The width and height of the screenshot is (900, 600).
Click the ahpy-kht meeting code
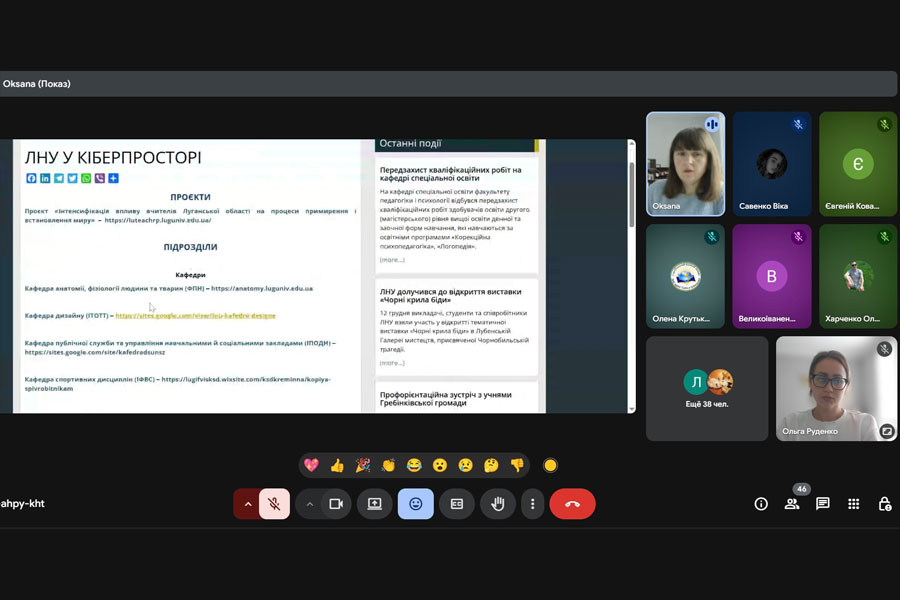click(x=22, y=504)
